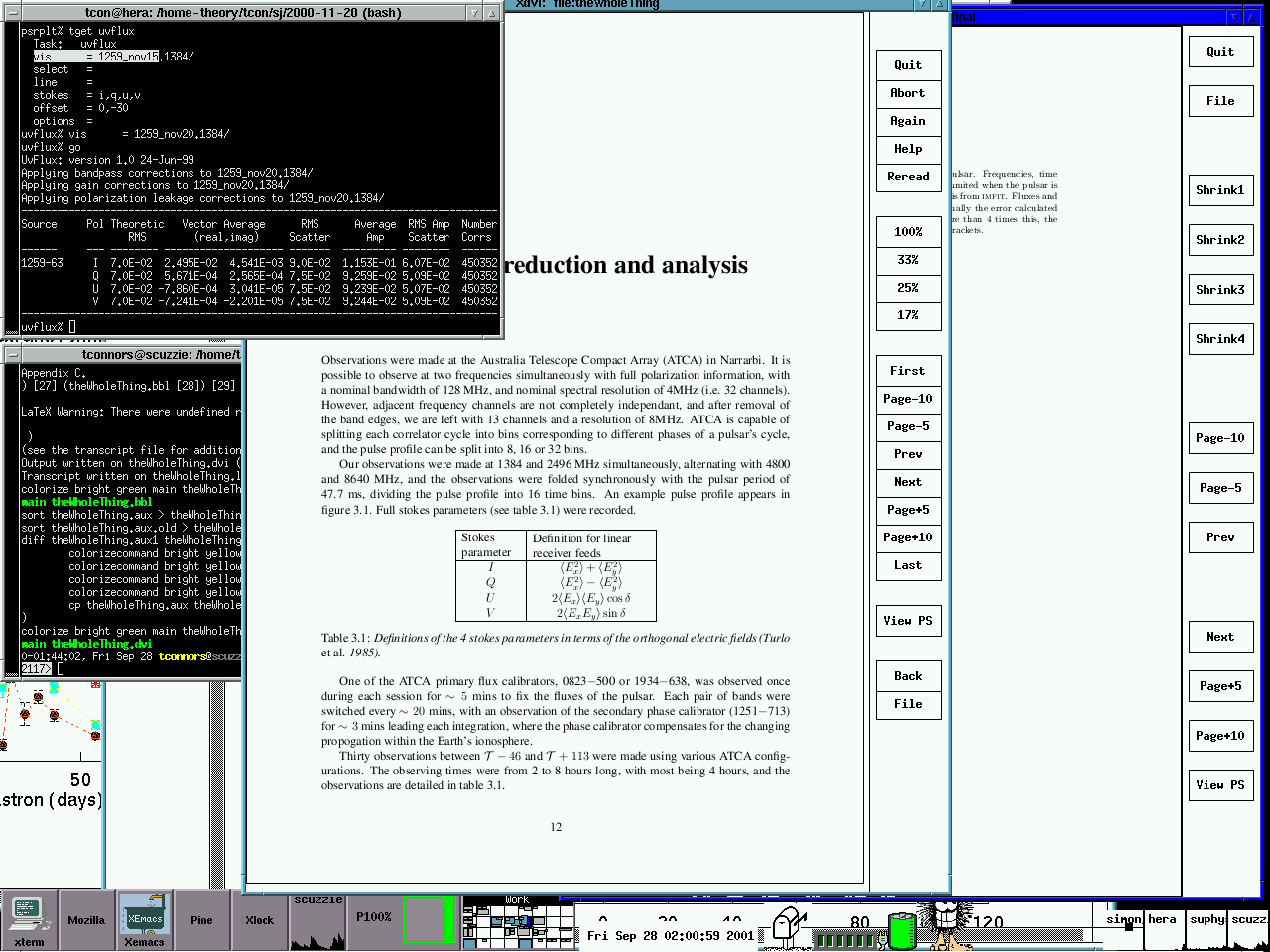This screenshot has height=952, width=1270.
Task: Set xdvi zoom to 33%
Action: [908, 260]
